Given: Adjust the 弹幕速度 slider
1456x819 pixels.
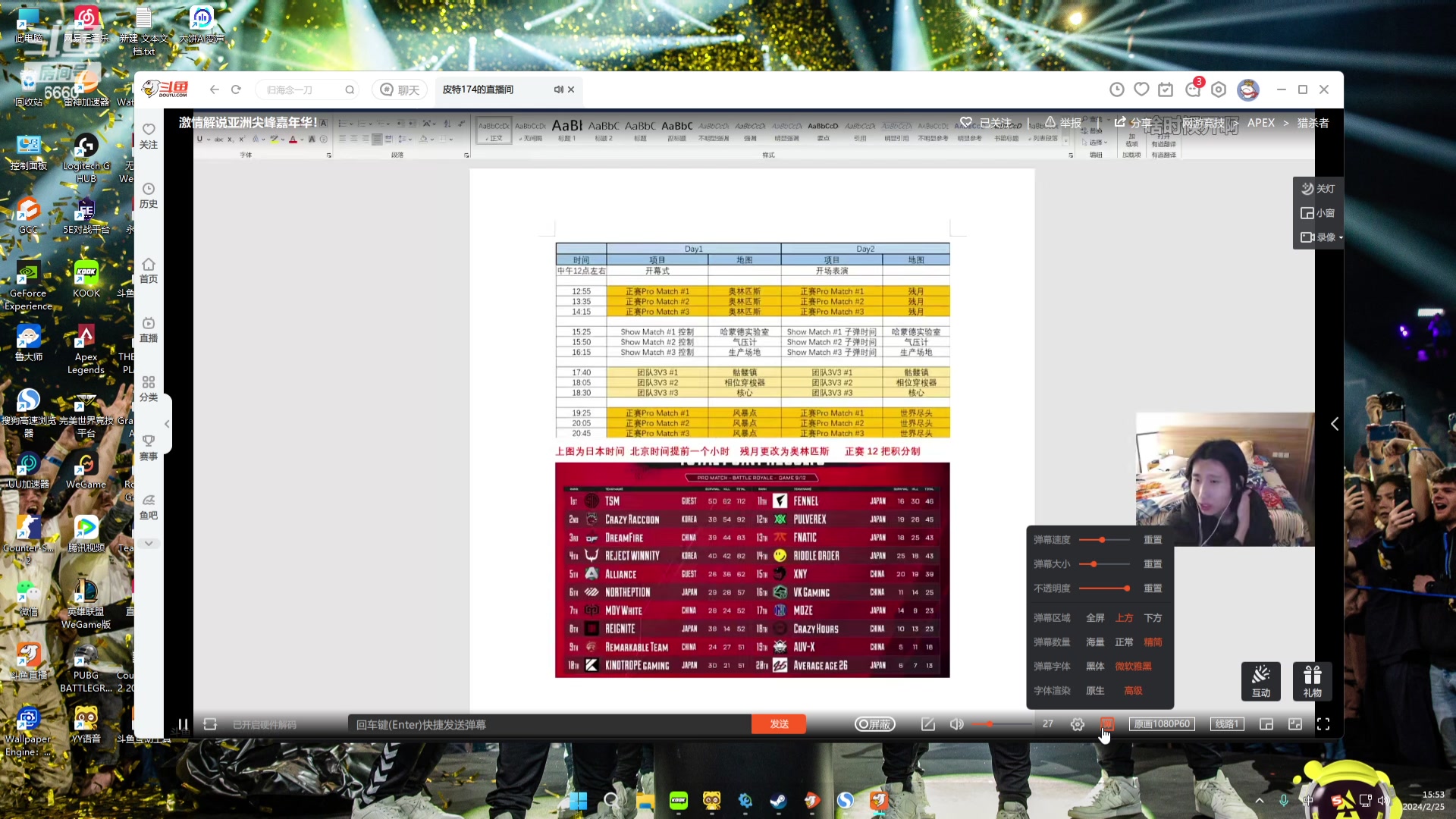Looking at the screenshot, I should click(1103, 540).
